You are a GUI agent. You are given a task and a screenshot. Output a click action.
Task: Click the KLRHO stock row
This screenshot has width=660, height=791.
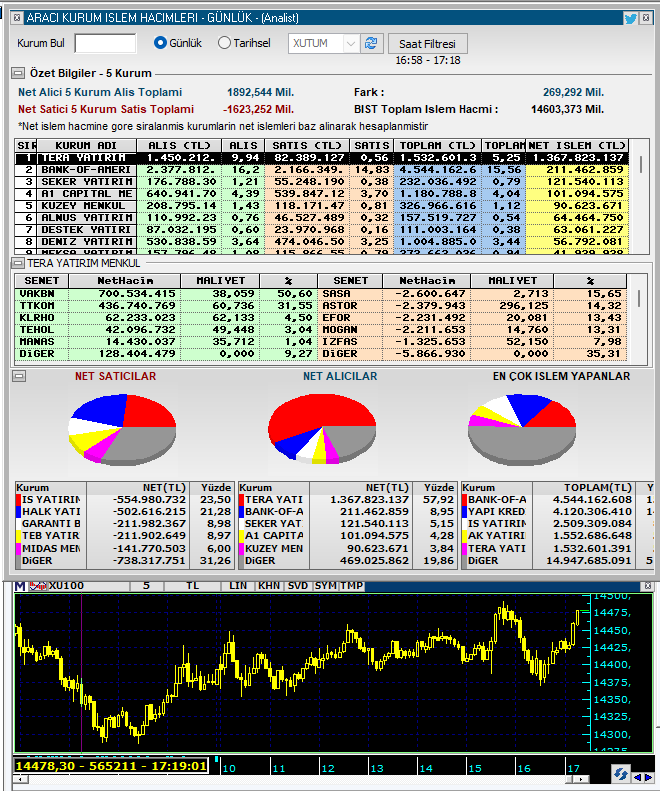point(166,318)
